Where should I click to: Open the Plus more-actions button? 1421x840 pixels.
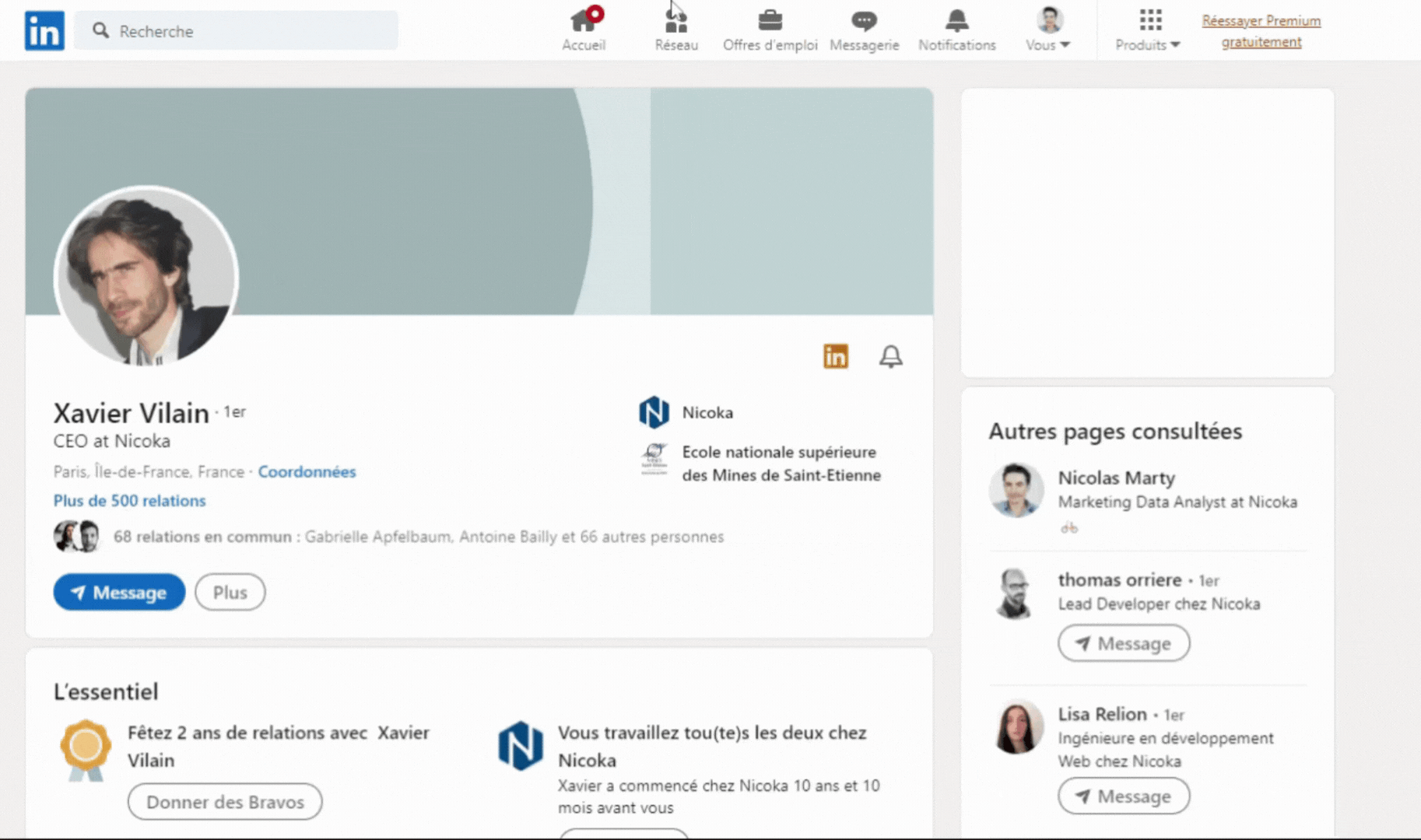(x=230, y=592)
